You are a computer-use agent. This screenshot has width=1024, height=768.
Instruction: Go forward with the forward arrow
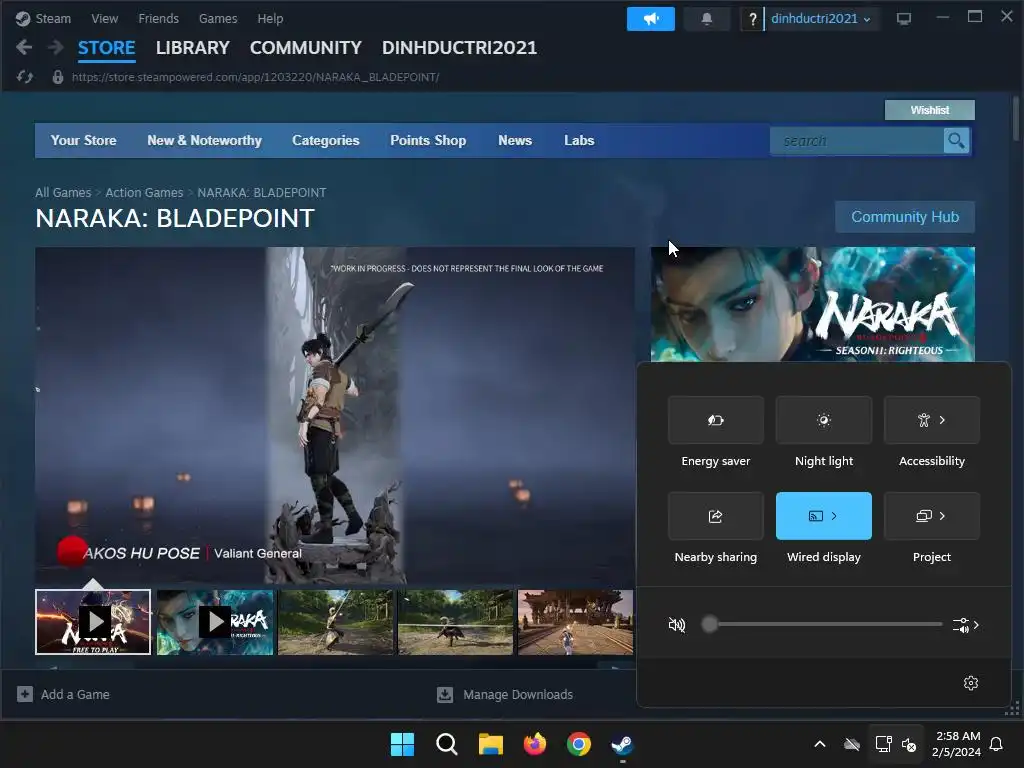(x=56, y=47)
